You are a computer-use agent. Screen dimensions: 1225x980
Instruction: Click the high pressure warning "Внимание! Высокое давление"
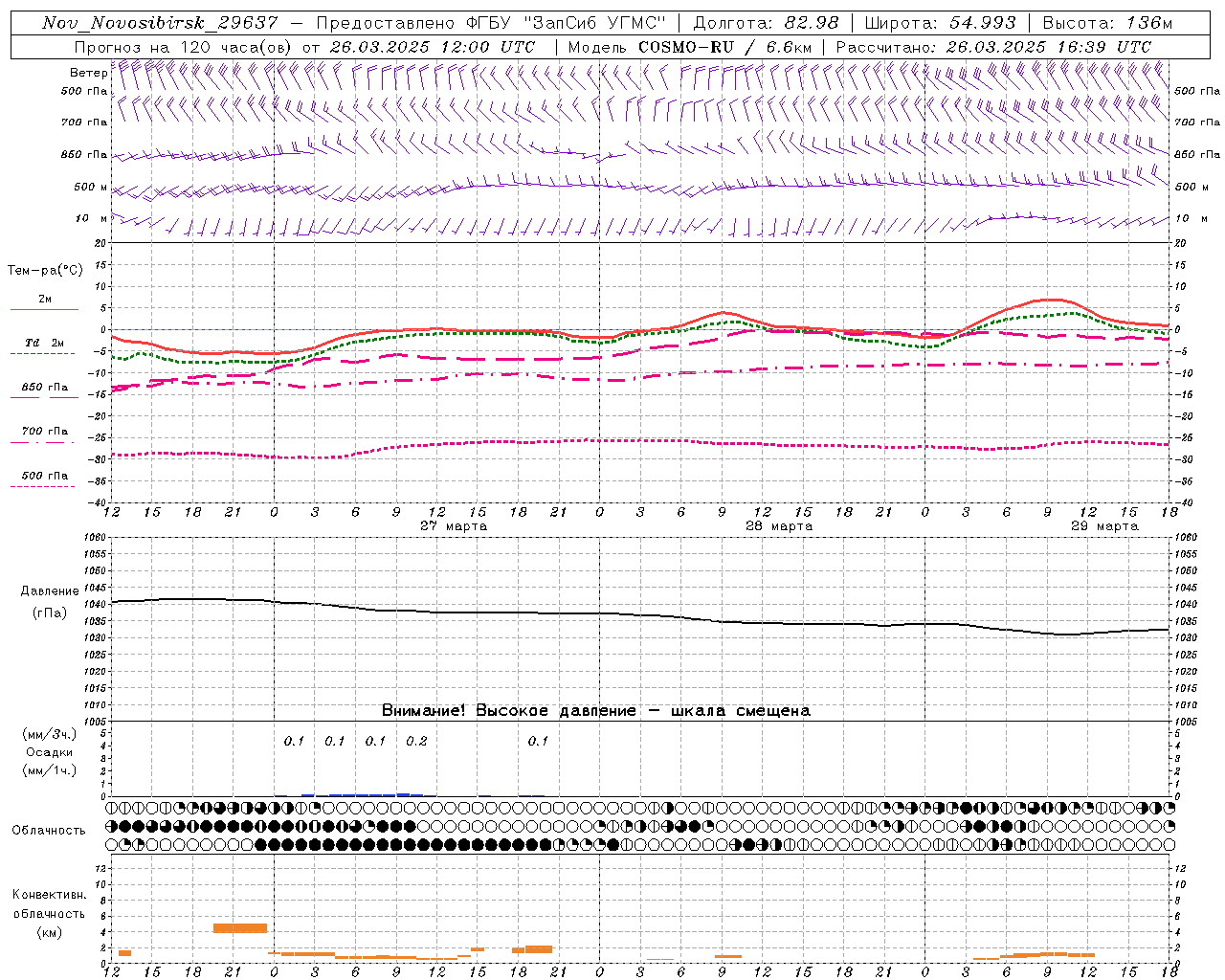pos(508,711)
